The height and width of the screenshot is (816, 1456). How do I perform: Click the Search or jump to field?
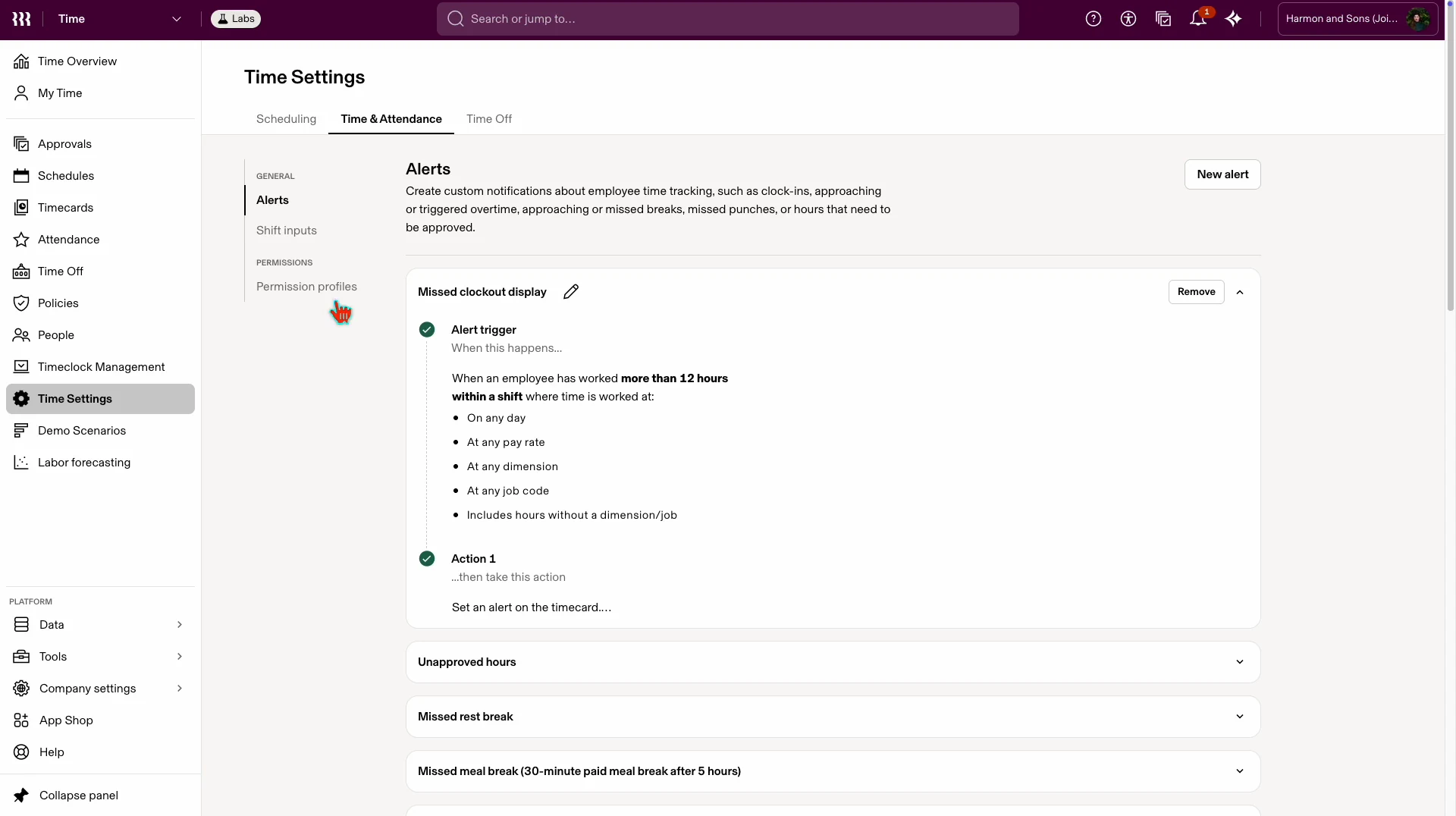728,19
